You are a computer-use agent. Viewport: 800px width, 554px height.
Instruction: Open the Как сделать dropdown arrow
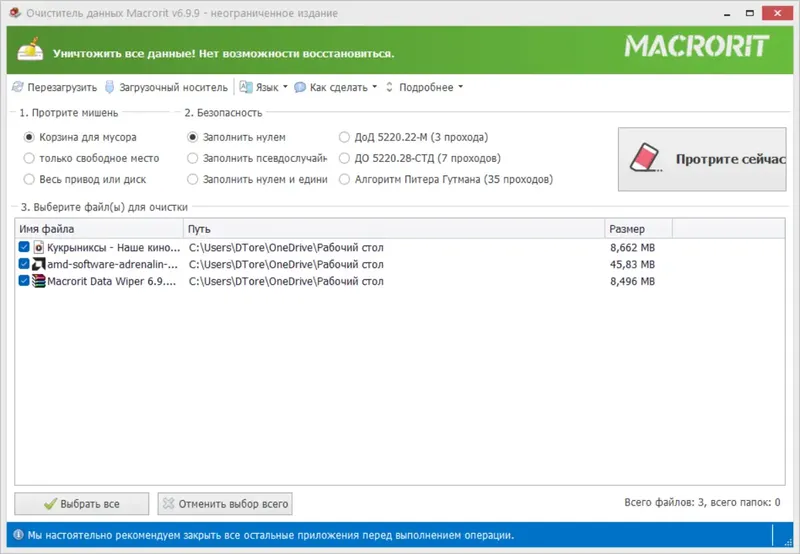pos(374,87)
